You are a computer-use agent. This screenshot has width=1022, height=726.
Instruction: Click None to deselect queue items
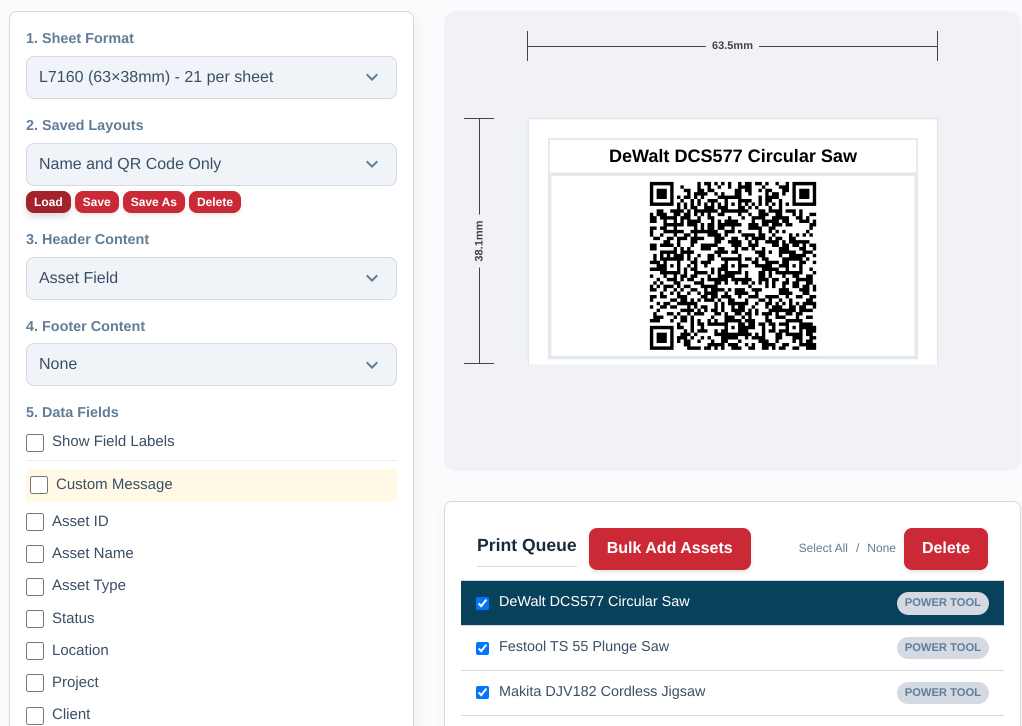[x=881, y=548]
